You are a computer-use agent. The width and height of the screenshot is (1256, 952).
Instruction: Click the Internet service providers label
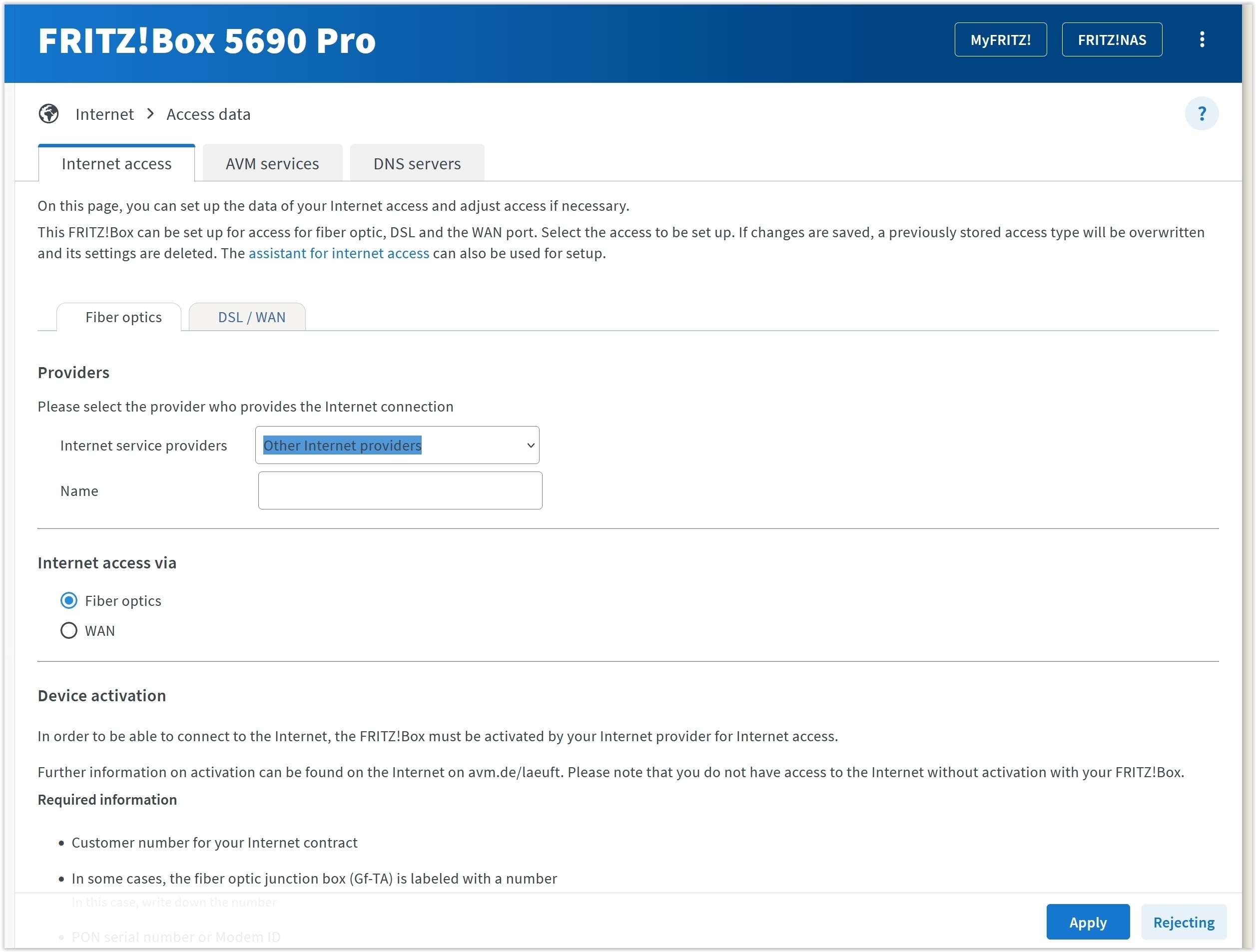tap(144, 446)
